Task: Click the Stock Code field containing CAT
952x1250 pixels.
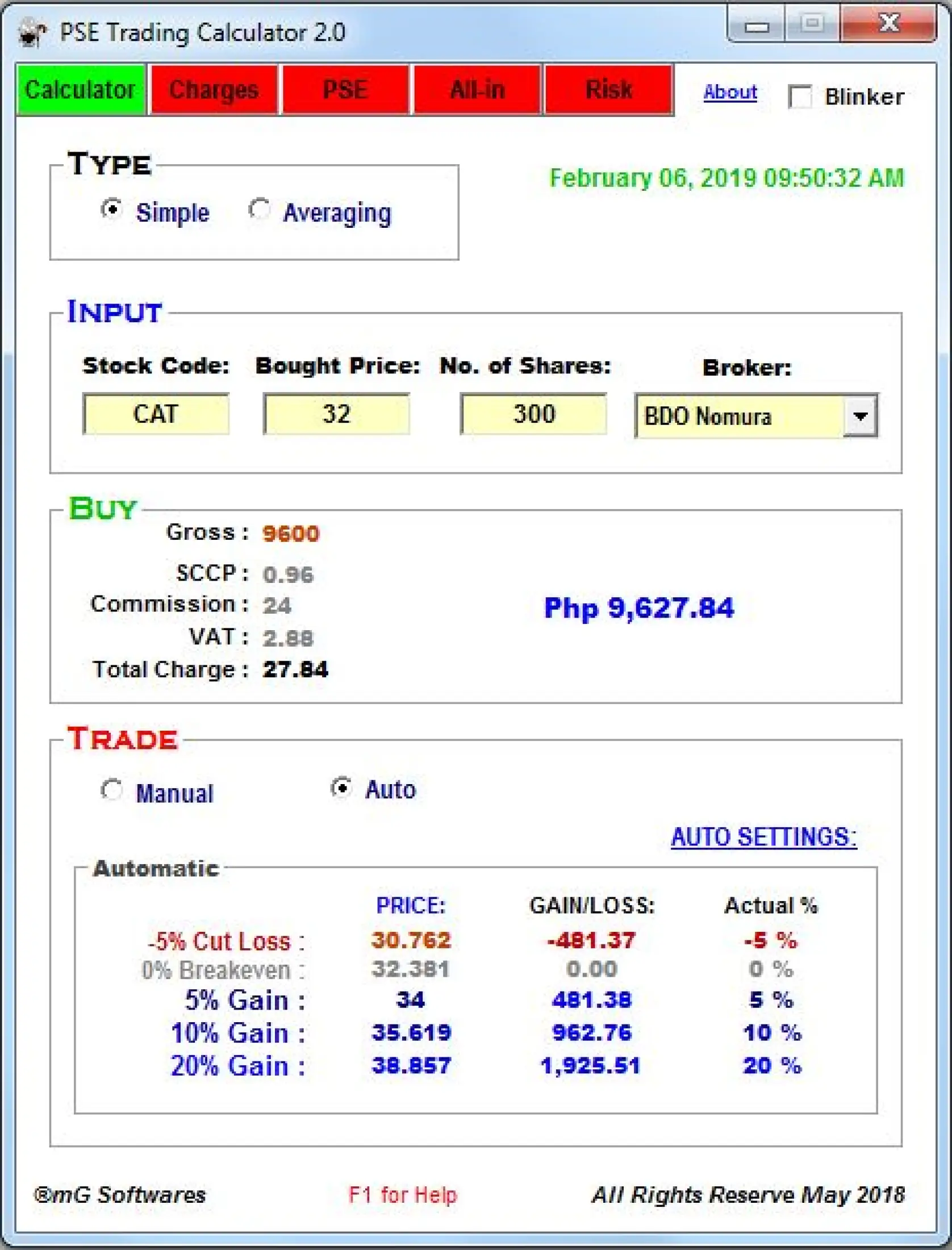Action: pos(156,414)
